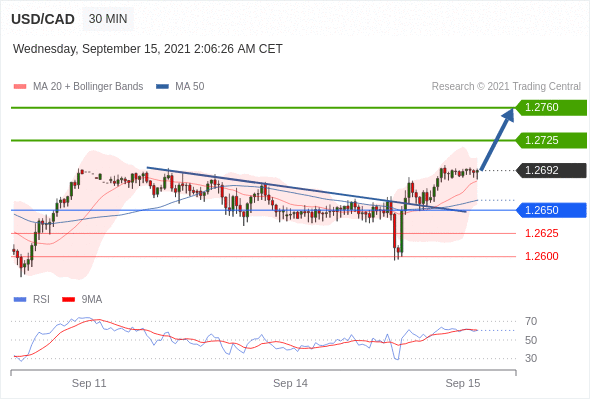
Task: Click the blue RSI legend swatch
Action: (x=20, y=300)
